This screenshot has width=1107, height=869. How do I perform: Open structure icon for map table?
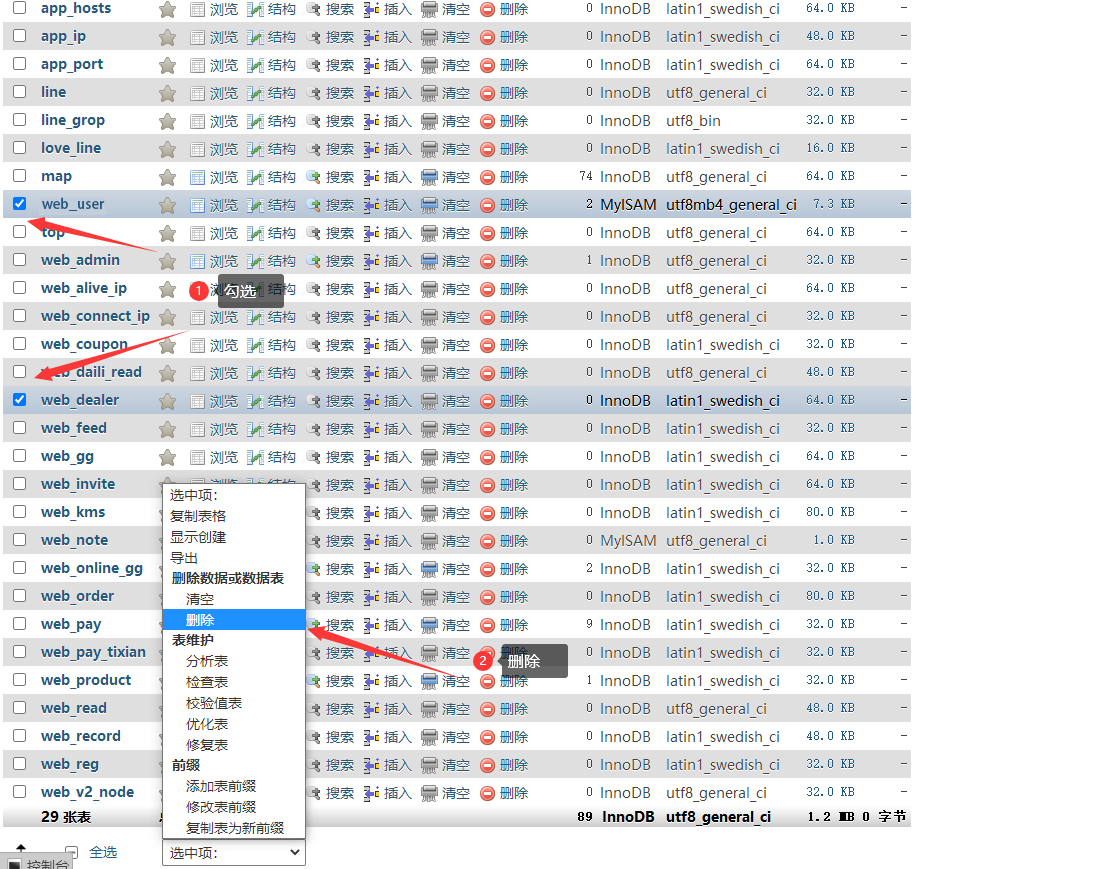(x=255, y=177)
